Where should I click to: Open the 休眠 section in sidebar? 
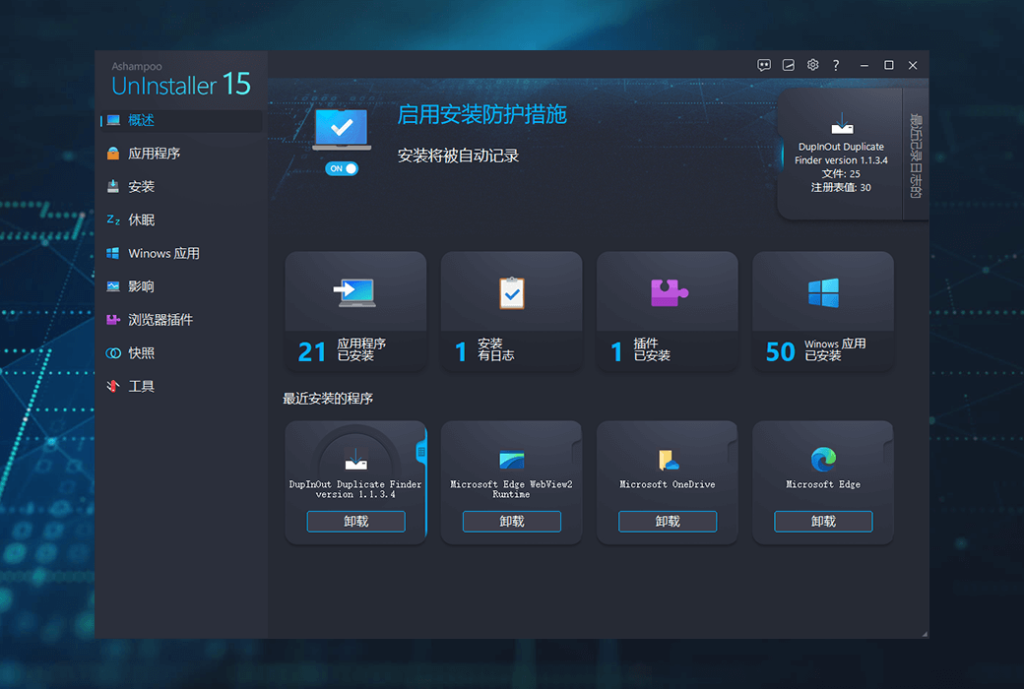tap(181, 220)
